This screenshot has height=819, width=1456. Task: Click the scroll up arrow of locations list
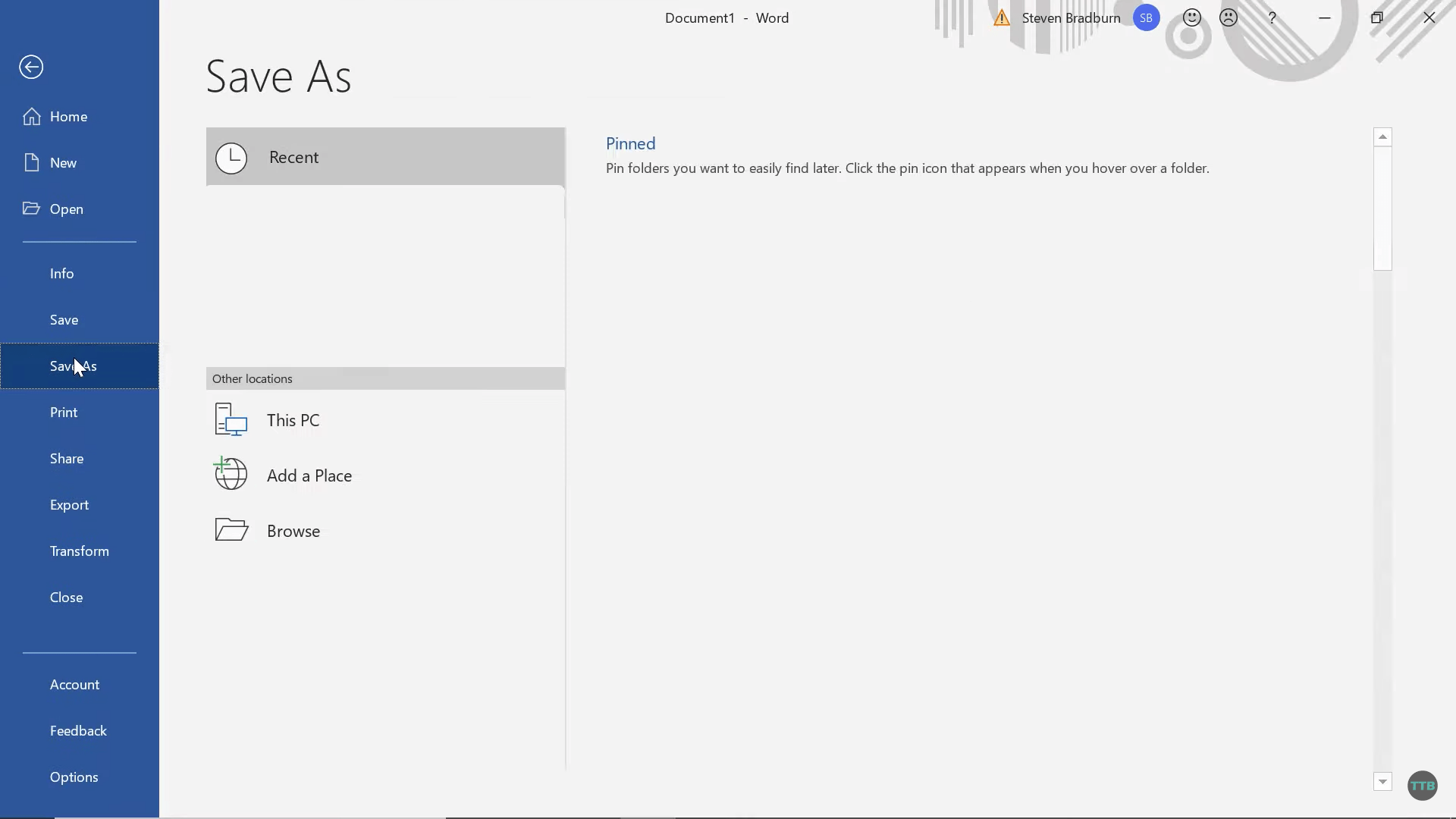(x=1382, y=137)
